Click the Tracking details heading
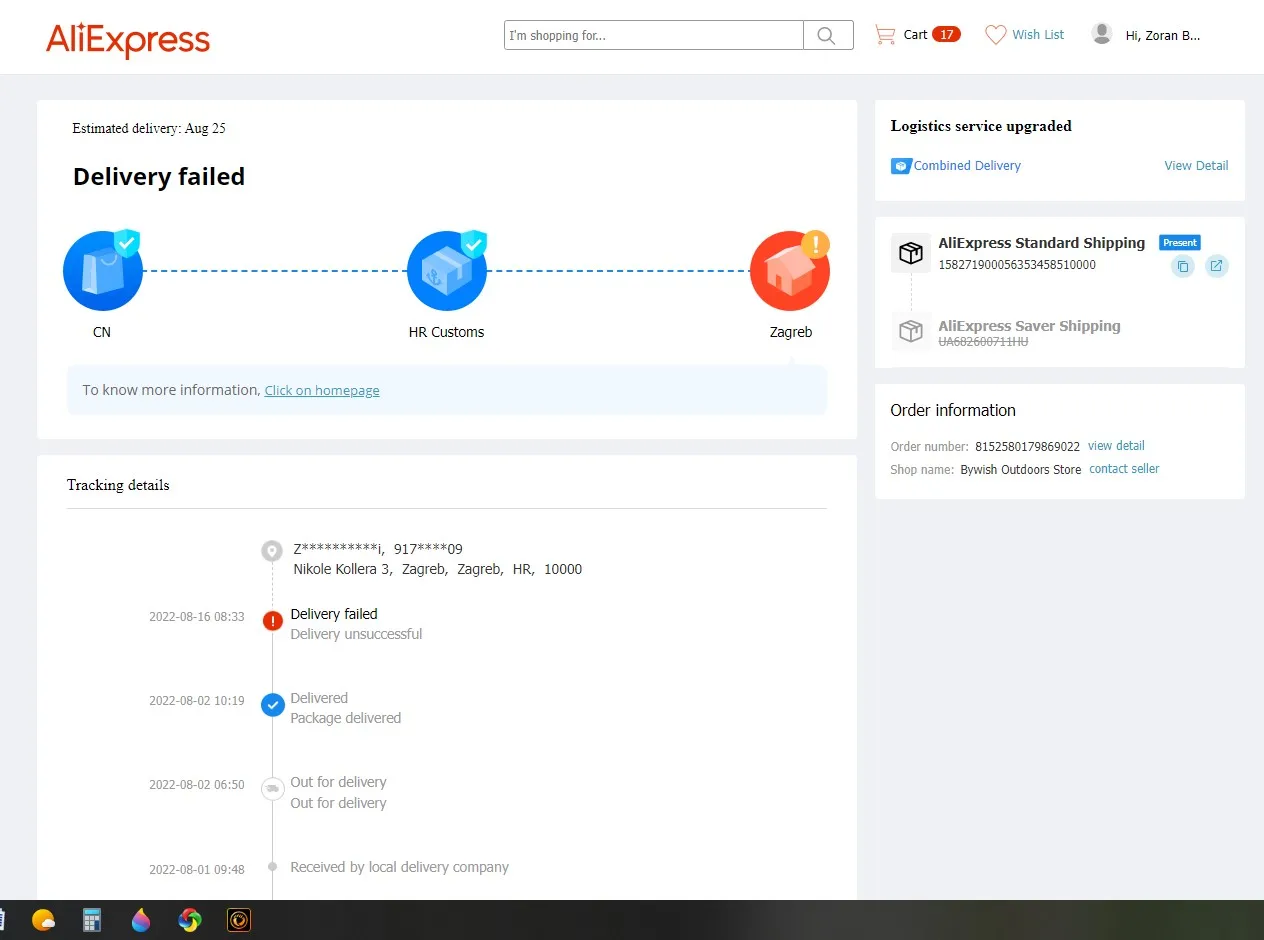 (x=118, y=485)
